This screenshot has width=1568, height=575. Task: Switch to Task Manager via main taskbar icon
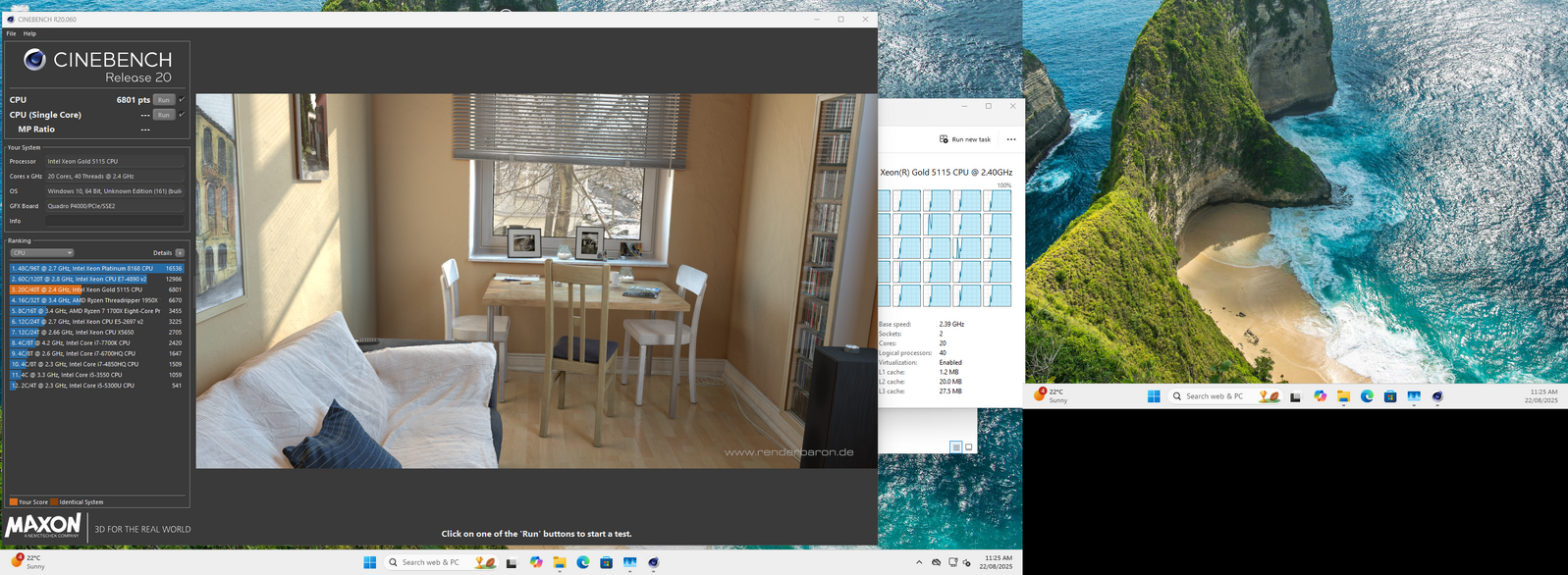click(x=630, y=562)
